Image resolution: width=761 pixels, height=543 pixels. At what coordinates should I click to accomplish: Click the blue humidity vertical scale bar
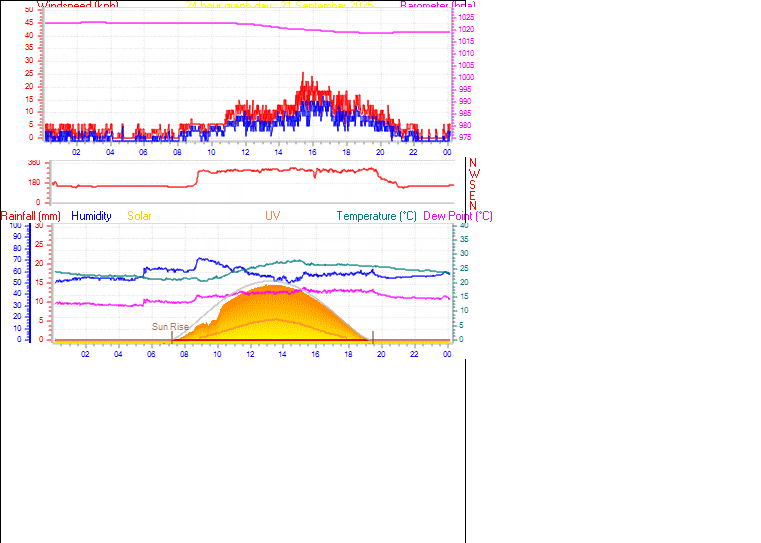pyautogui.click(x=29, y=282)
